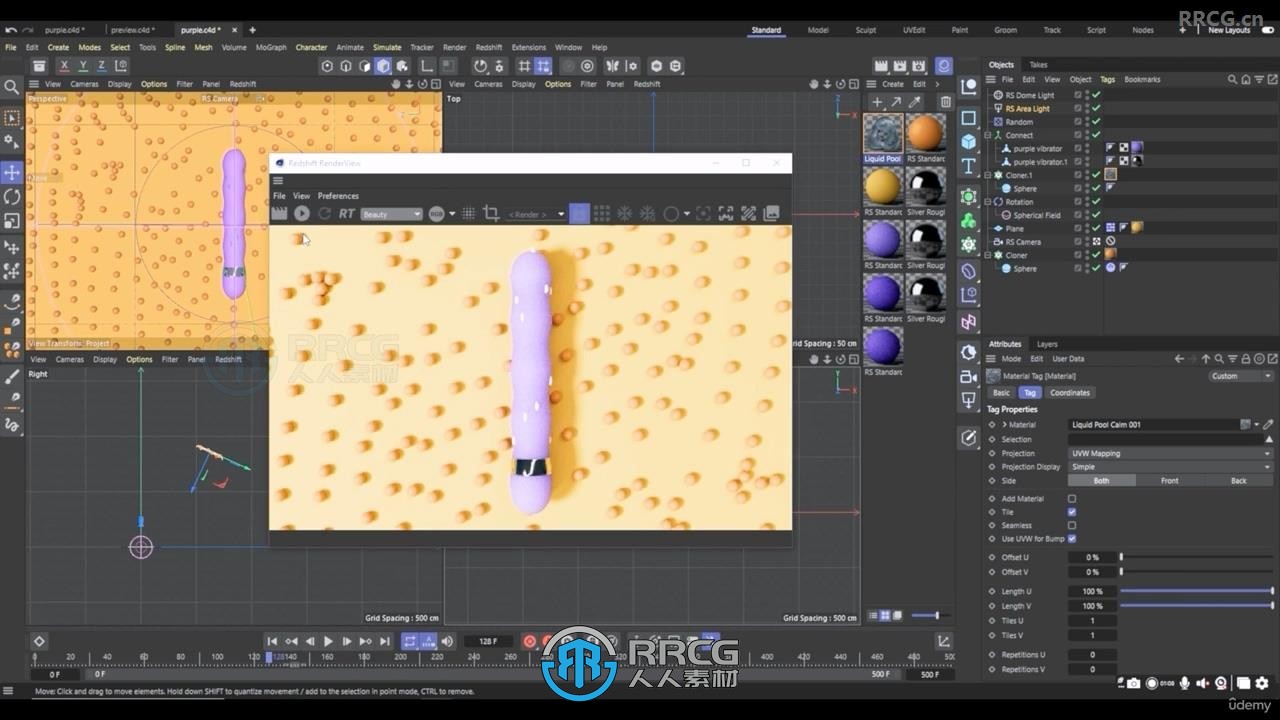Open the search magnifier at top left
This screenshot has height=720, width=1280.
pos(12,87)
